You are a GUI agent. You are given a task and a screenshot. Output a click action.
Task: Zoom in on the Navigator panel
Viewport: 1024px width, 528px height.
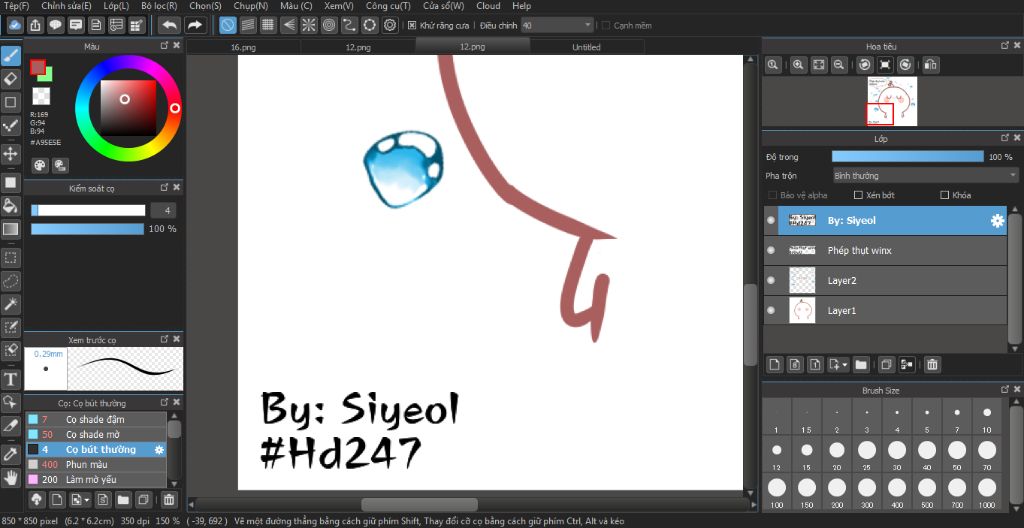798,65
